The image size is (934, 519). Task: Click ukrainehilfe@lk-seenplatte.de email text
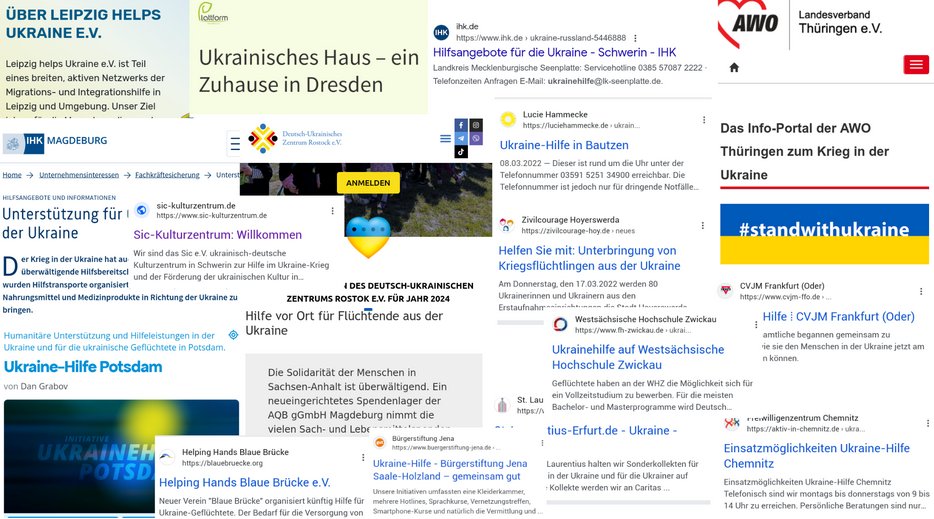(605, 81)
